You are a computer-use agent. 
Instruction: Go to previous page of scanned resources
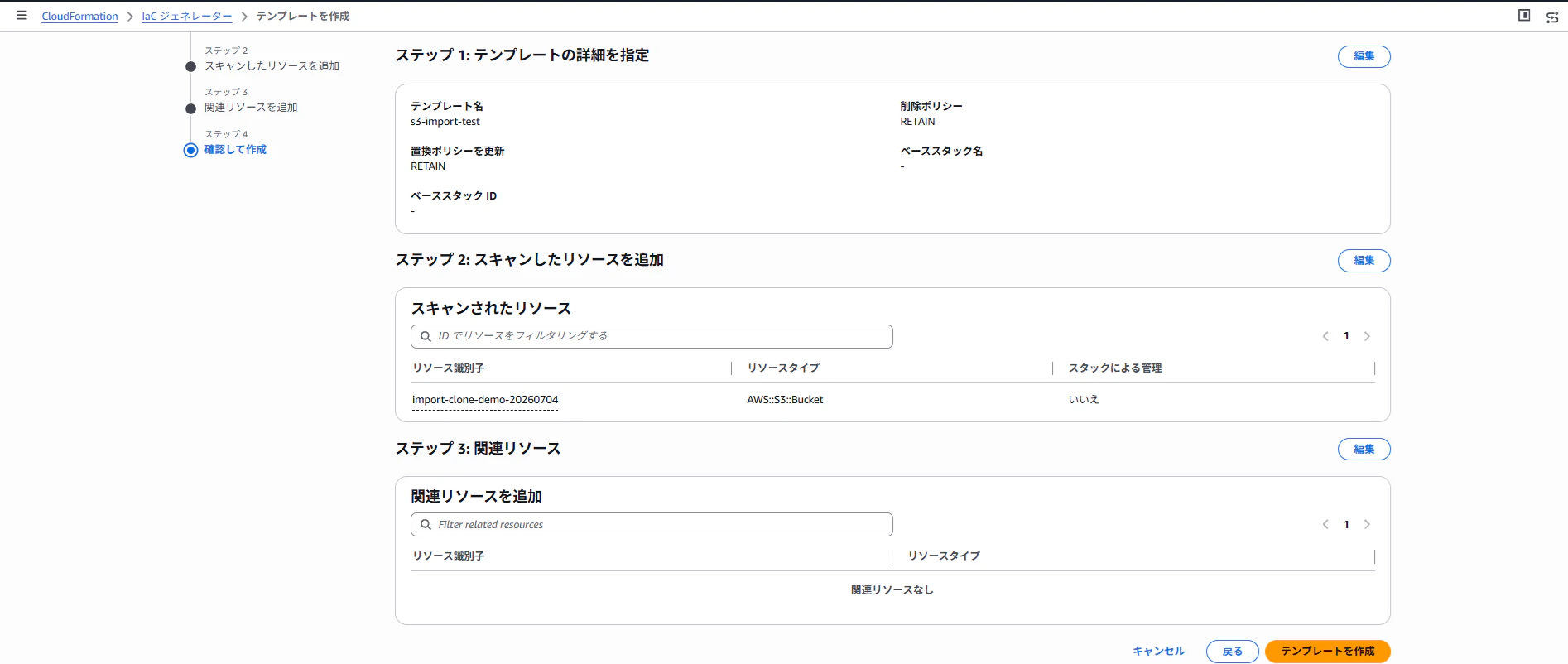[1325, 336]
